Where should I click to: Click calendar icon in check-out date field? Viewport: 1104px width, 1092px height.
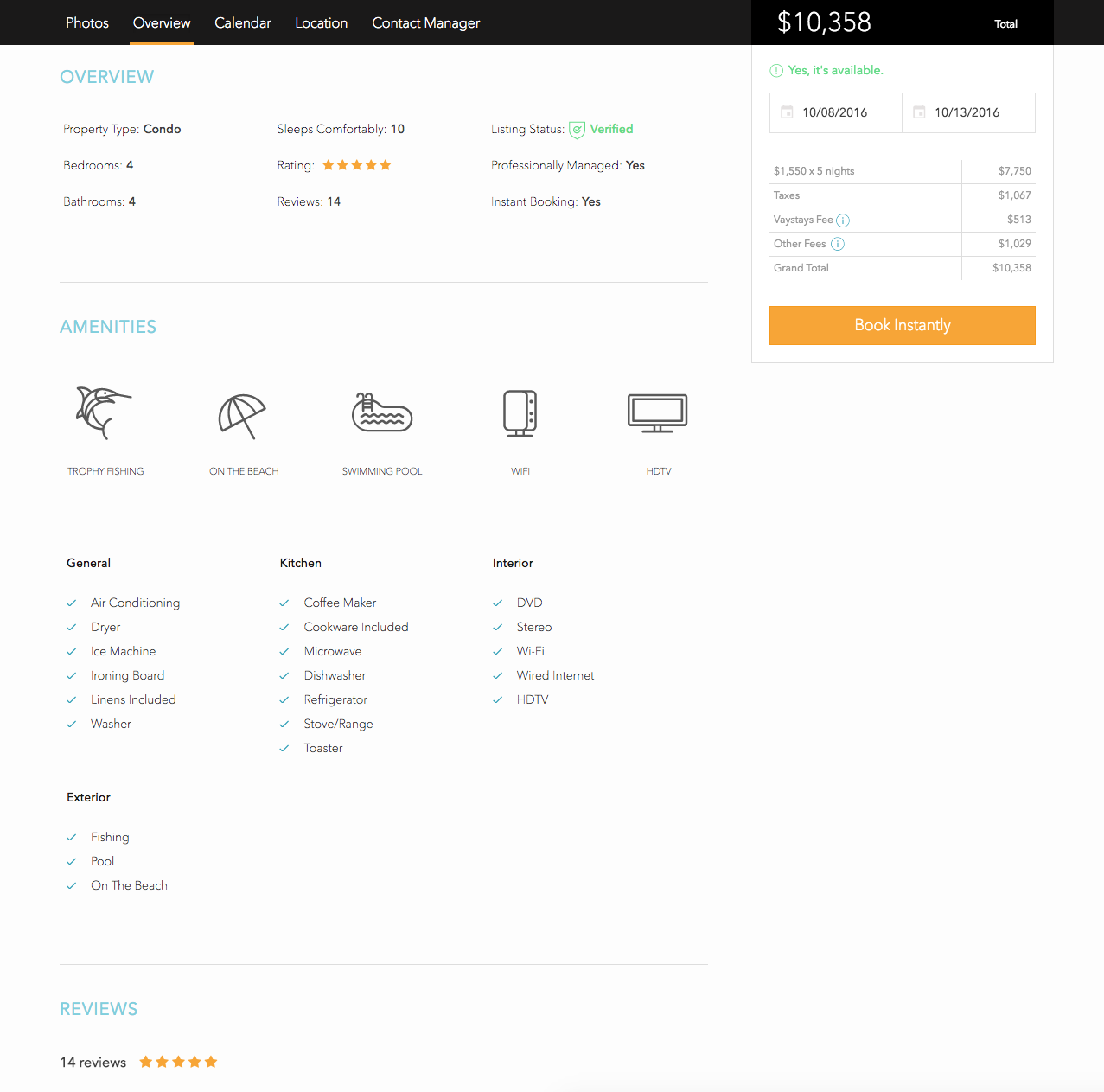pyautogui.click(x=919, y=112)
